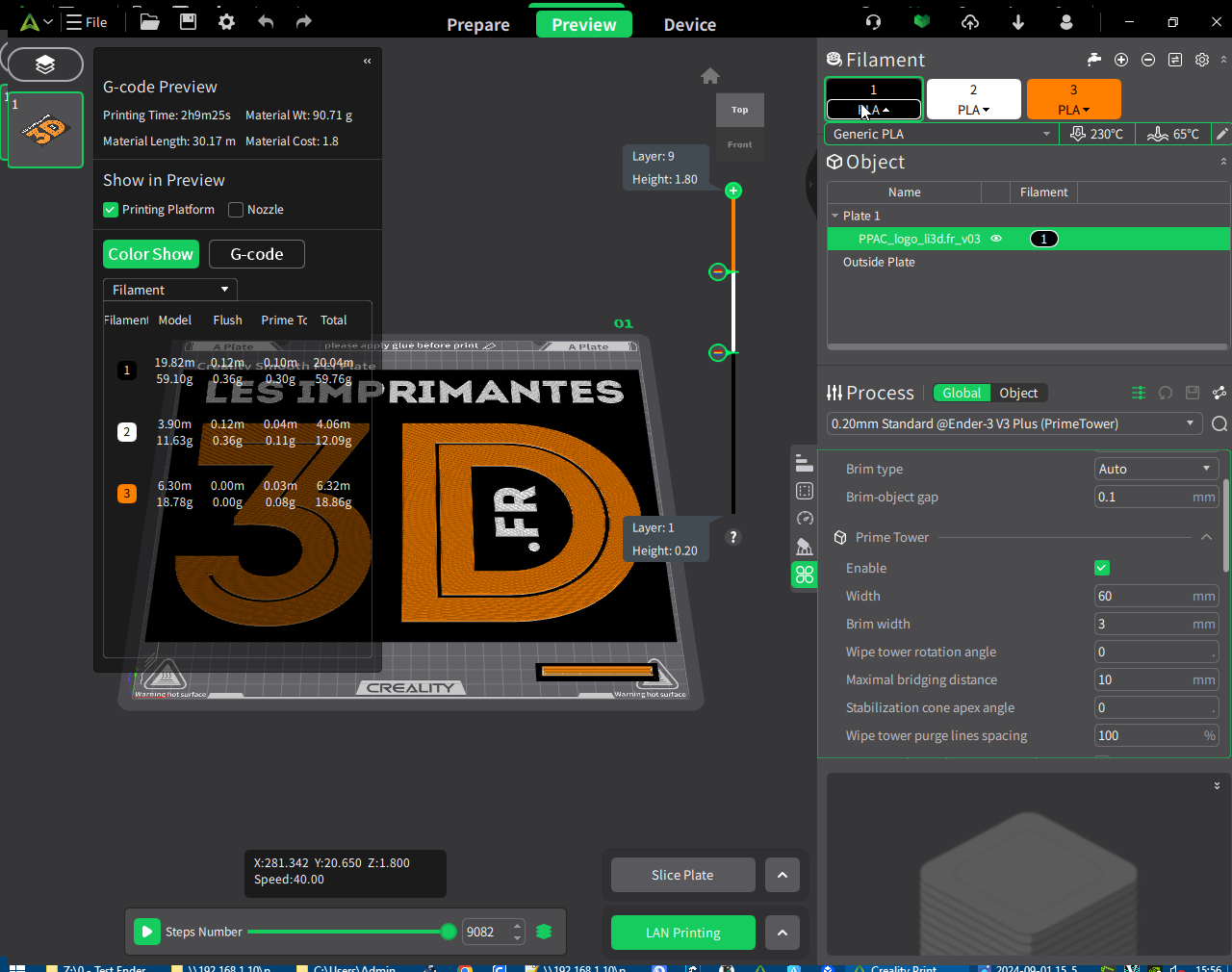Viewport: 1232px width, 972px height.
Task: Switch to the Prepare tab
Action: [478, 25]
